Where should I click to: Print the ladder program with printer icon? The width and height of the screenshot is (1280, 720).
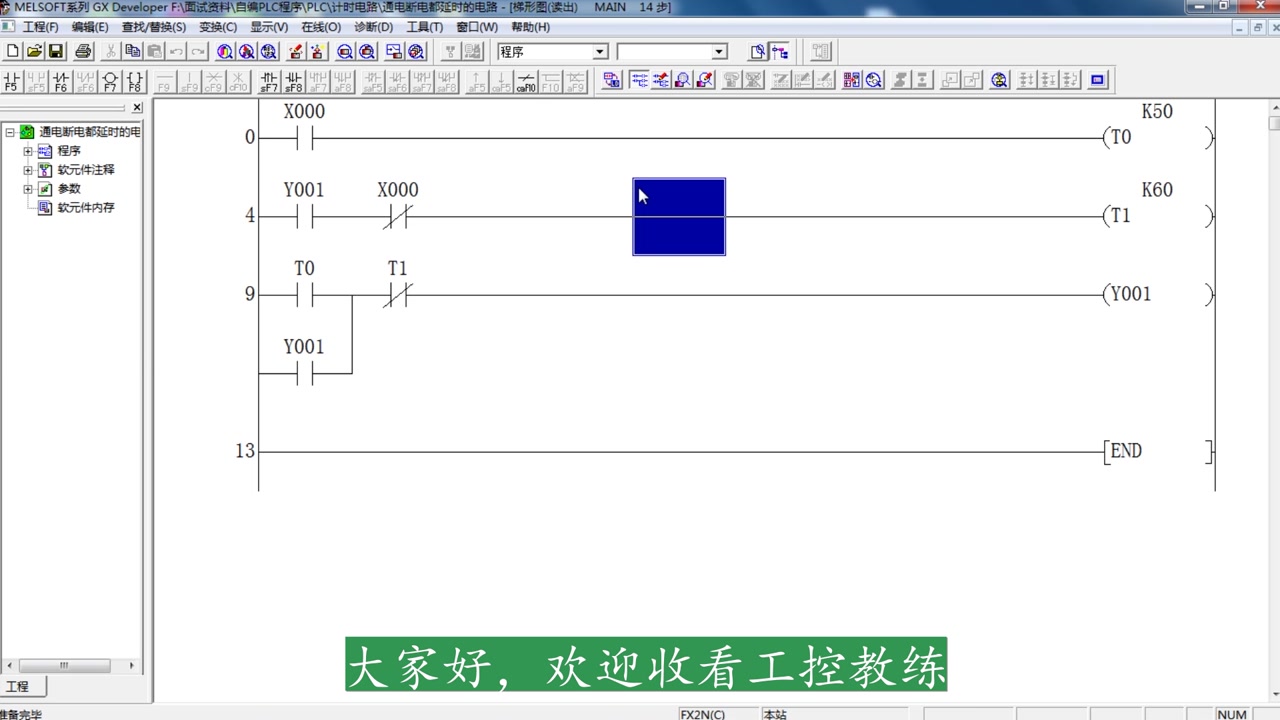84,51
